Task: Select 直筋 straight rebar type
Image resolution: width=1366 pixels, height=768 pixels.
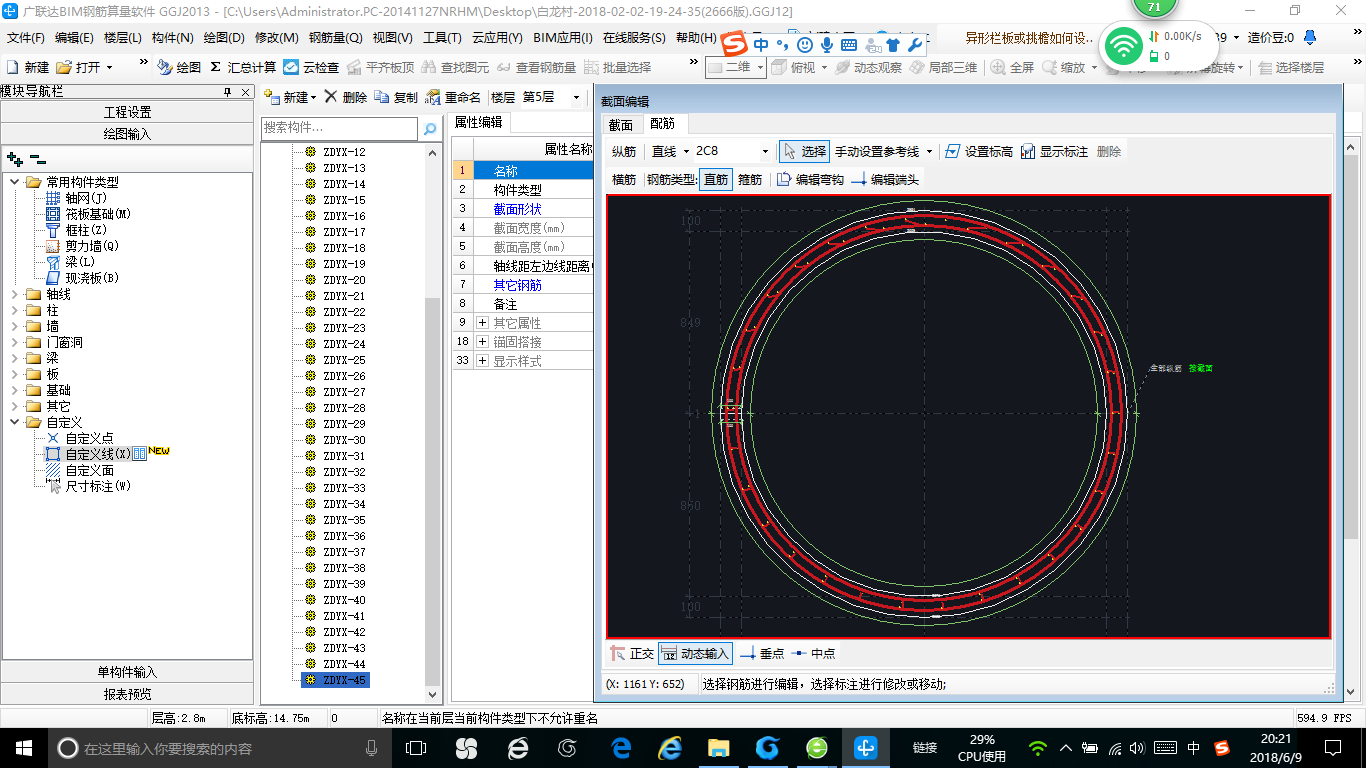Action: coord(716,179)
